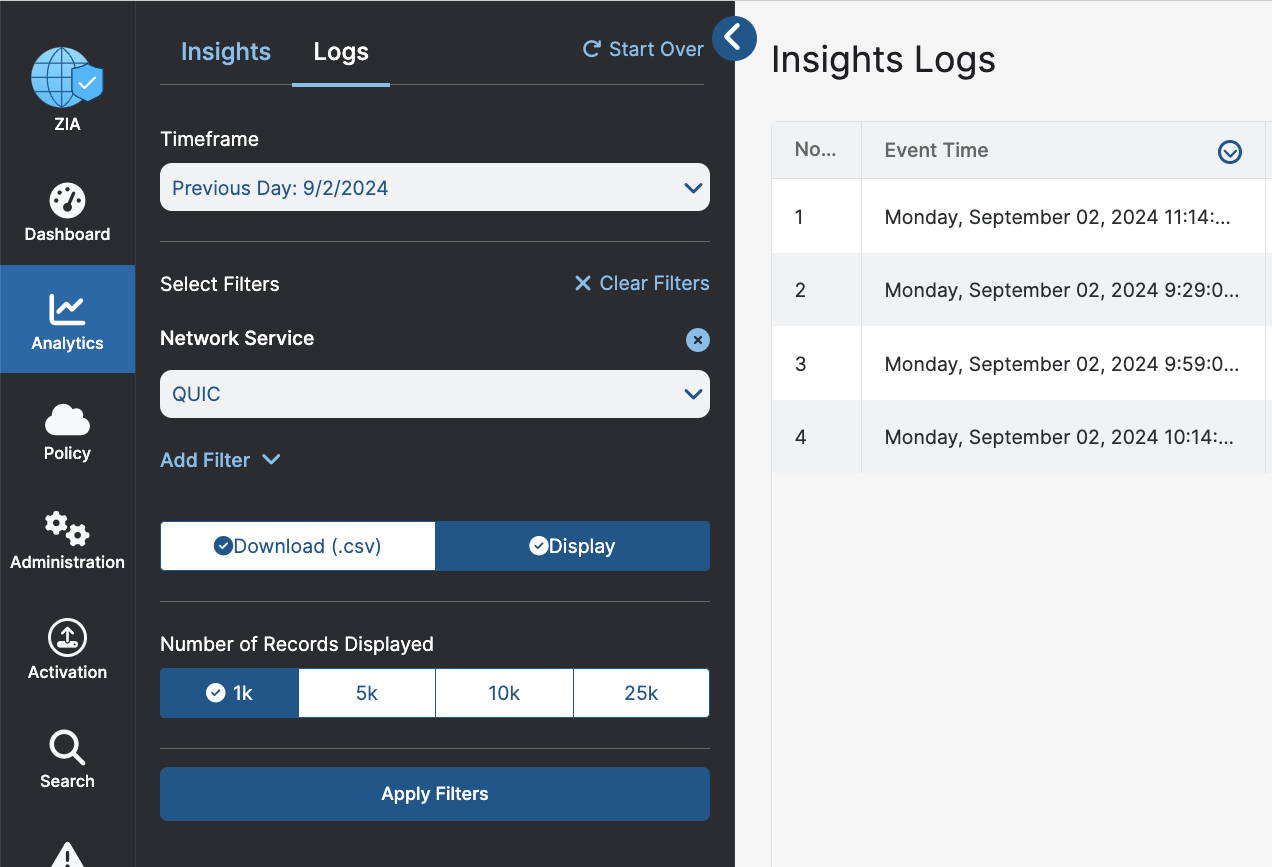
Task: Select 10k records displayed
Action: point(504,693)
